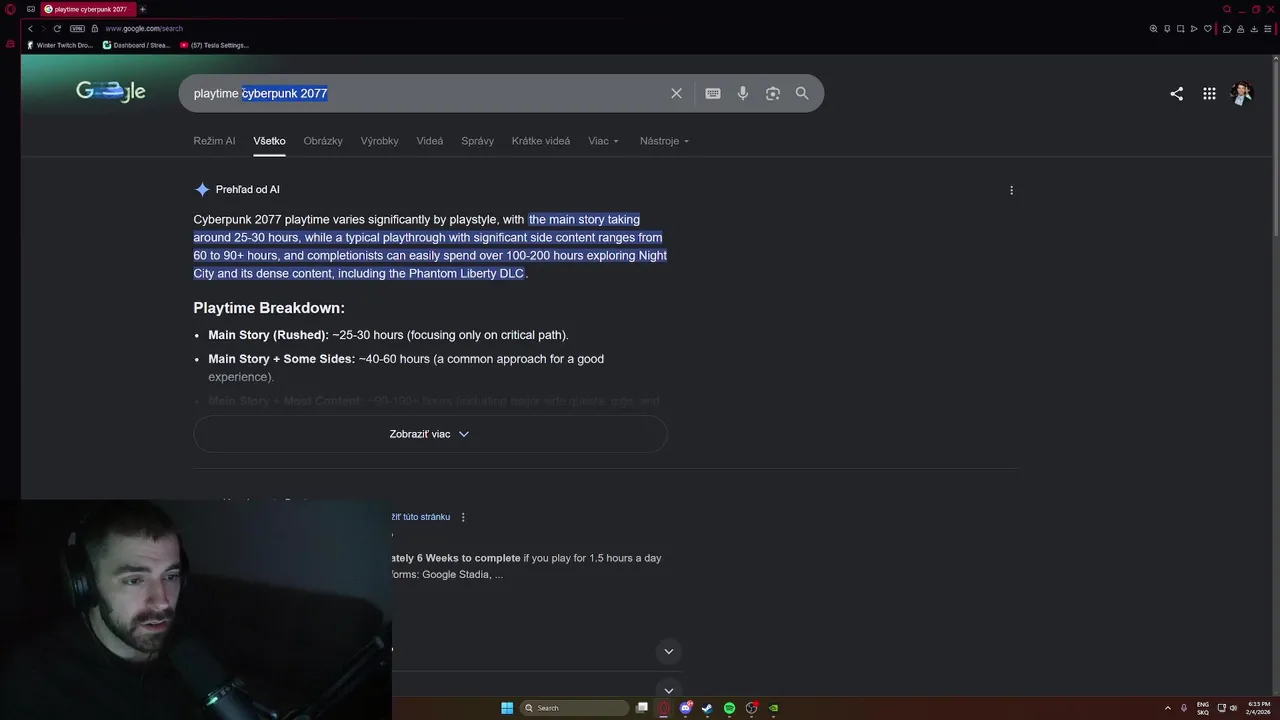Open the on-screen keyboard input tool
Image resolution: width=1280 pixels, height=720 pixels.
click(713, 93)
